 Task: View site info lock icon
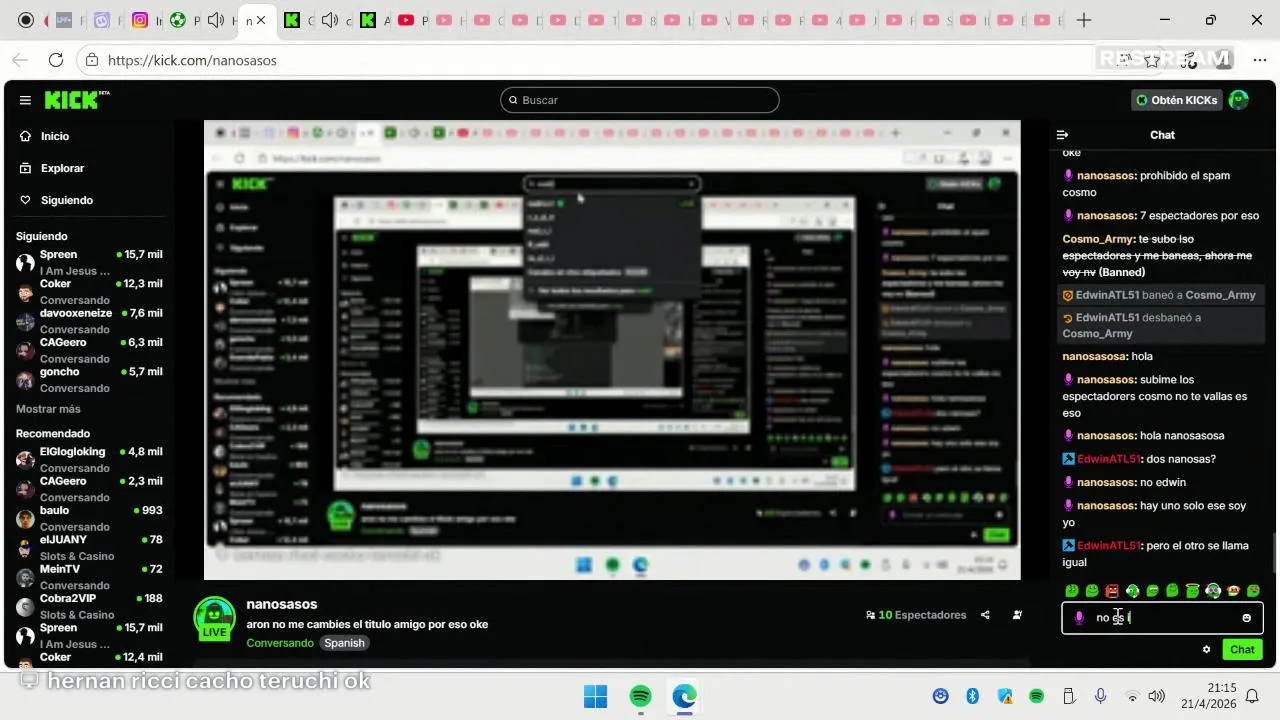click(91, 60)
